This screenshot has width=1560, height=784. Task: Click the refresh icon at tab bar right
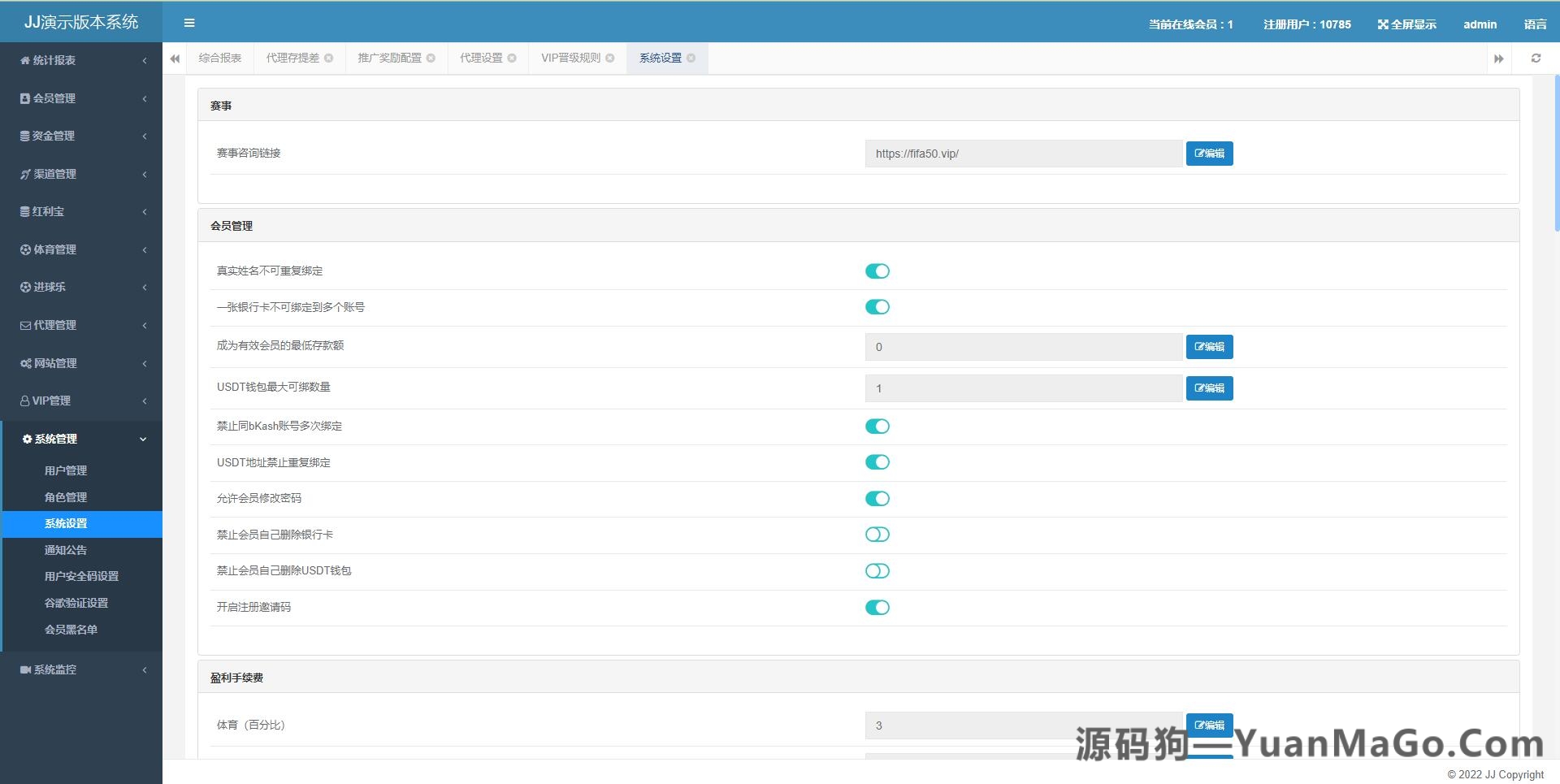point(1536,58)
